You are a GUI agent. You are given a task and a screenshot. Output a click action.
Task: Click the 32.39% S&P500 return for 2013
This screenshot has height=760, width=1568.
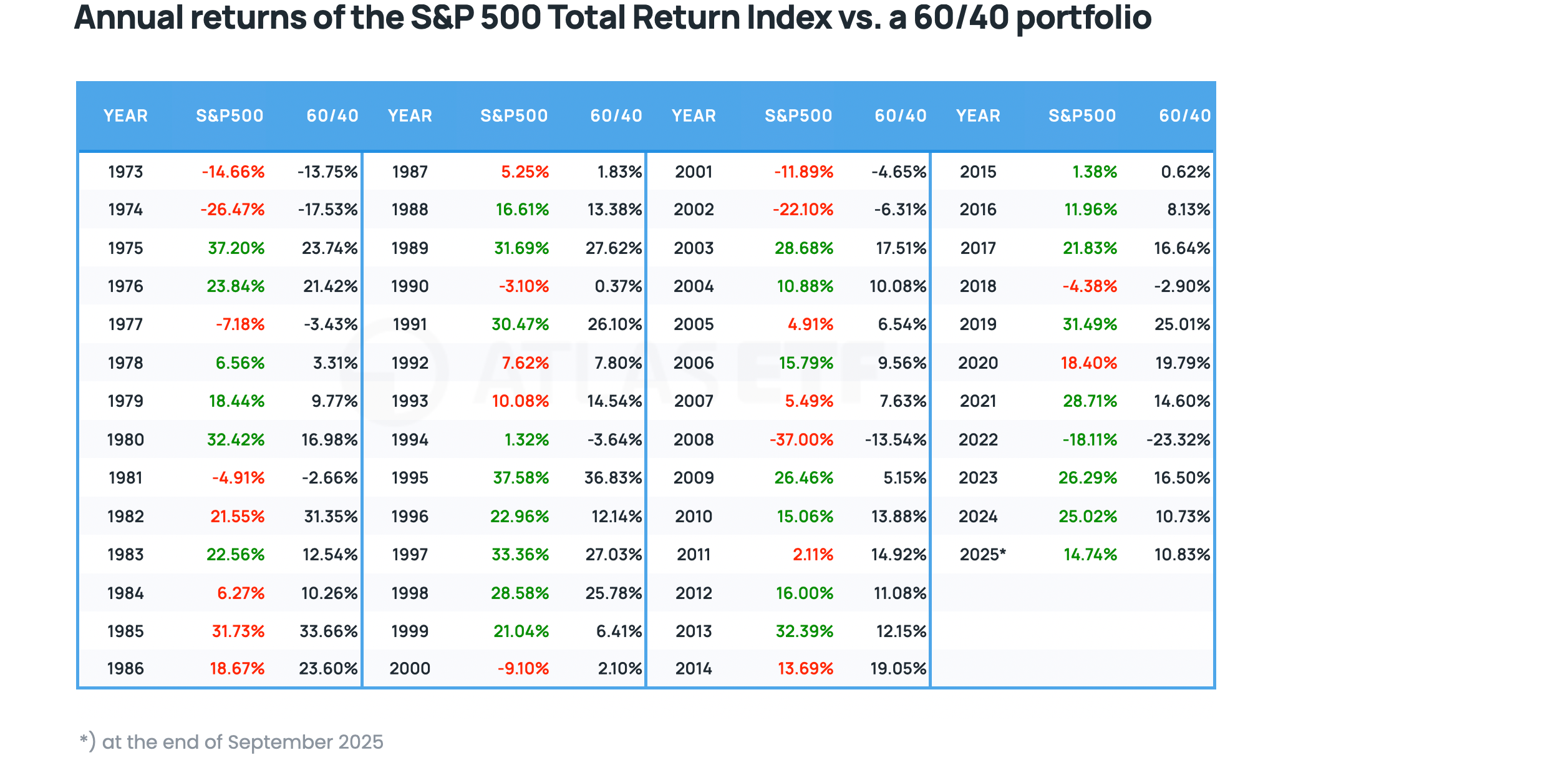[805, 631]
